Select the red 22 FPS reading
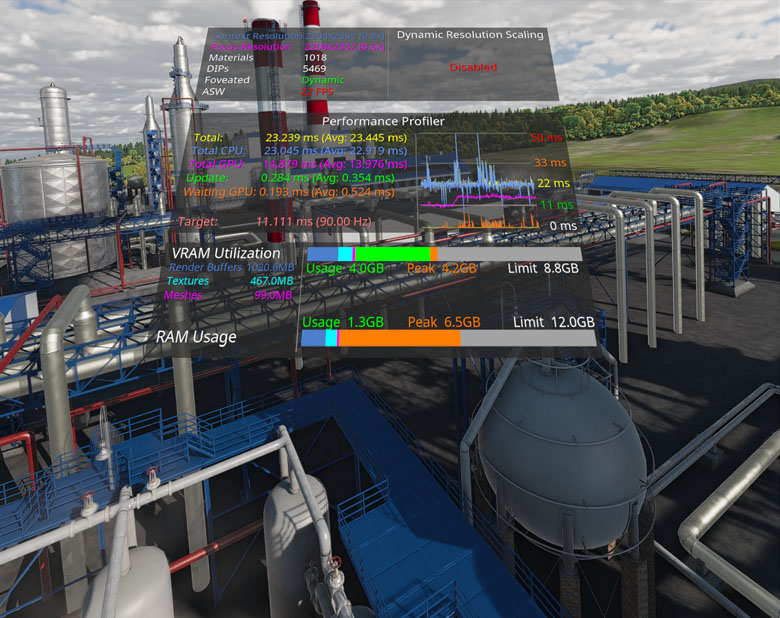The height and width of the screenshot is (618, 780). tap(317, 92)
